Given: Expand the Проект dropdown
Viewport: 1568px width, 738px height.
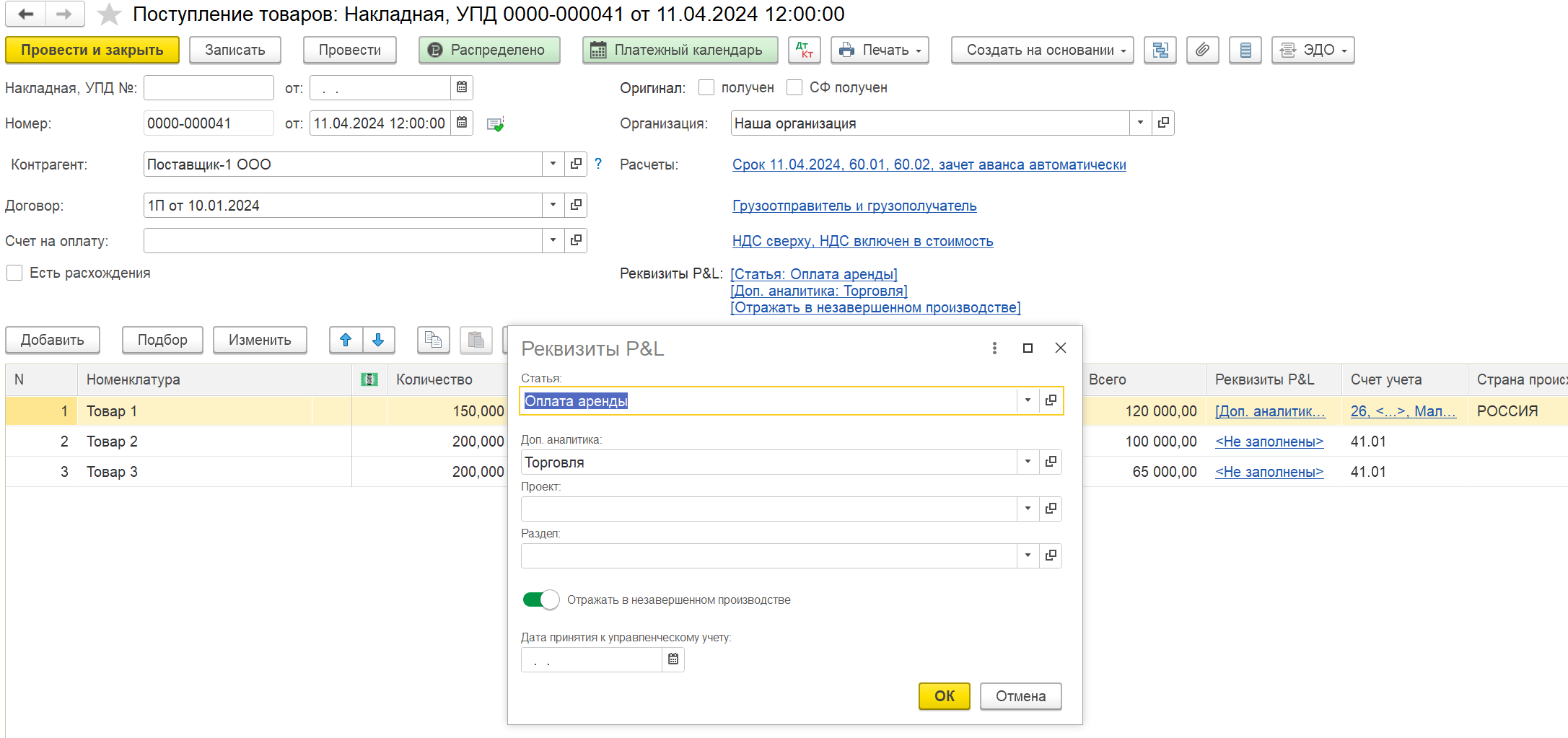Looking at the screenshot, I should point(1028,509).
